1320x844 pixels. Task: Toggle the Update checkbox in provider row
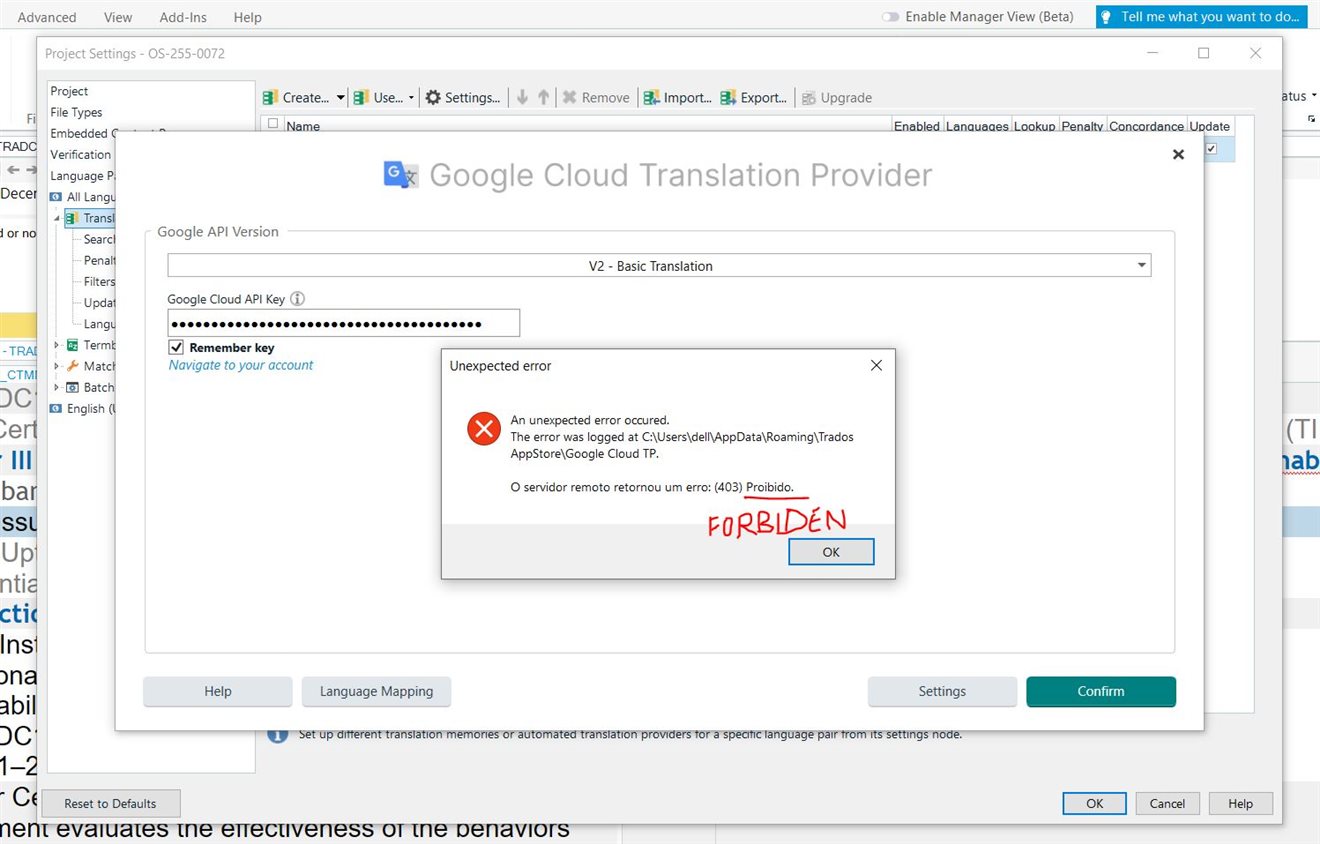coord(1211,148)
